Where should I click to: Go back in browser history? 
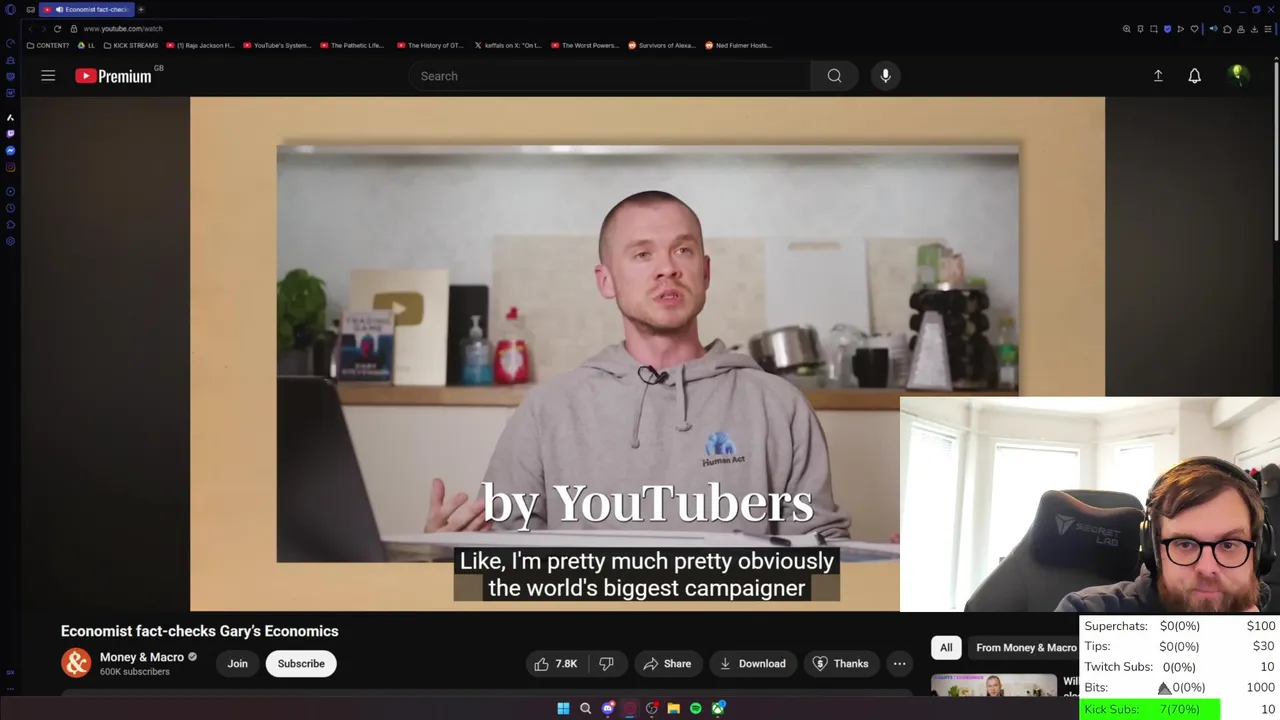[x=31, y=29]
